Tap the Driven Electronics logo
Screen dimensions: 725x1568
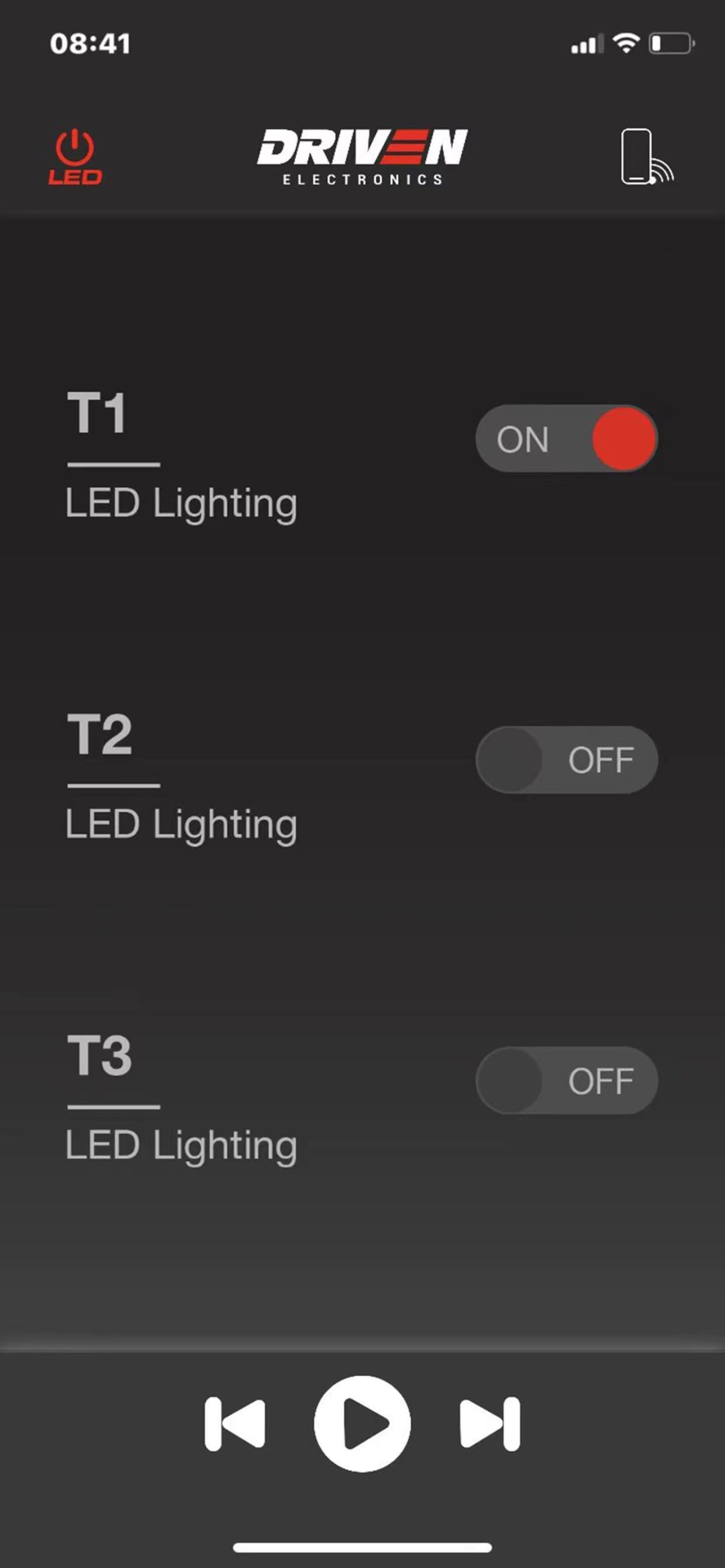pyautogui.click(x=362, y=156)
